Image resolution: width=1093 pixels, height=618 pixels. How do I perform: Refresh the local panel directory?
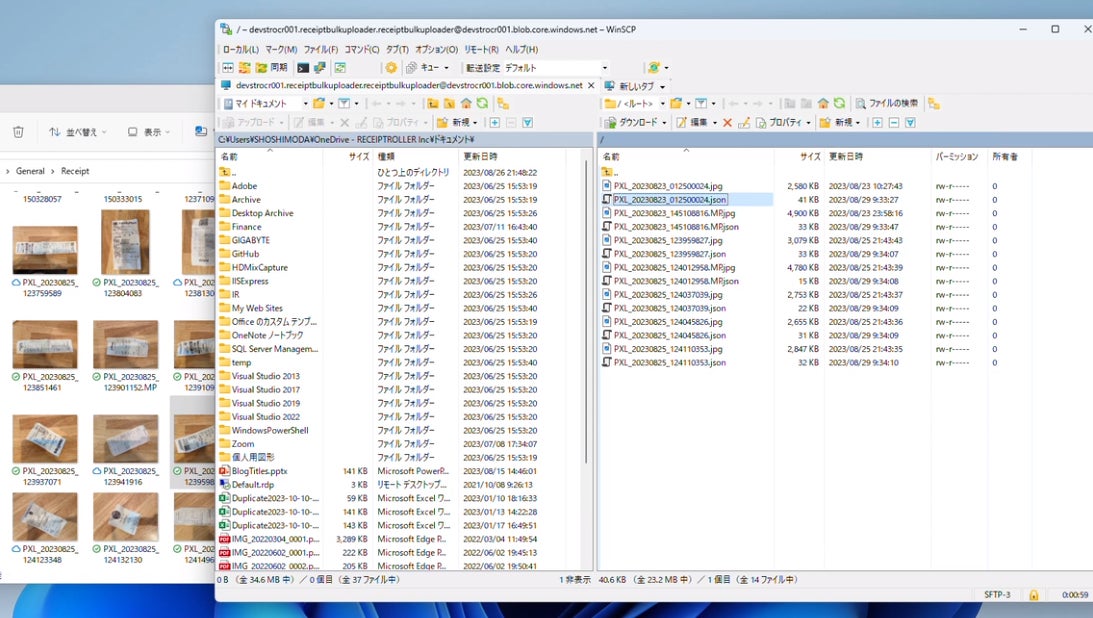[482, 103]
